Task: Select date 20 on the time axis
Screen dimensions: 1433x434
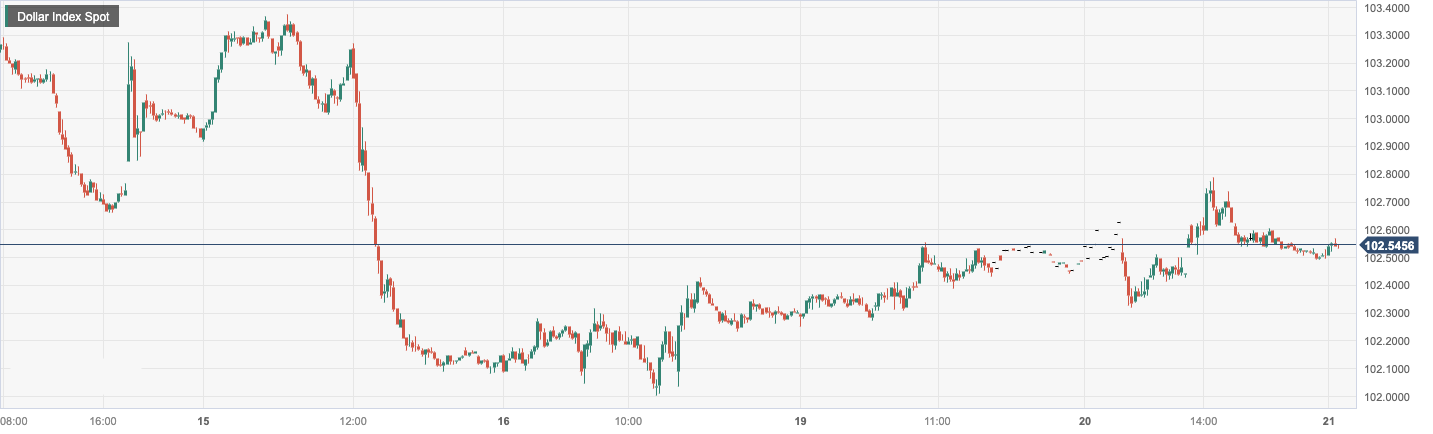Action: (1085, 421)
